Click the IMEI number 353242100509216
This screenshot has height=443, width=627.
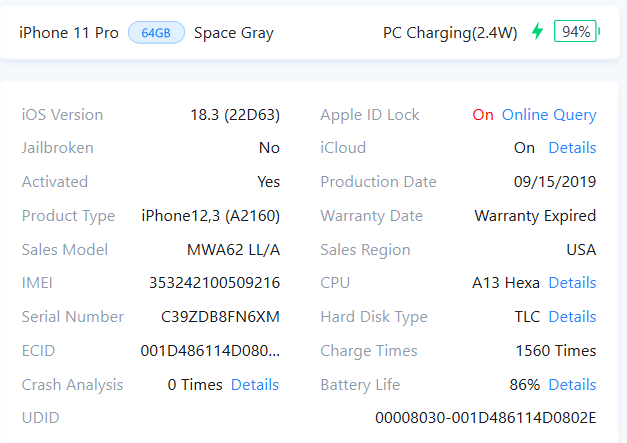pos(214,283)
